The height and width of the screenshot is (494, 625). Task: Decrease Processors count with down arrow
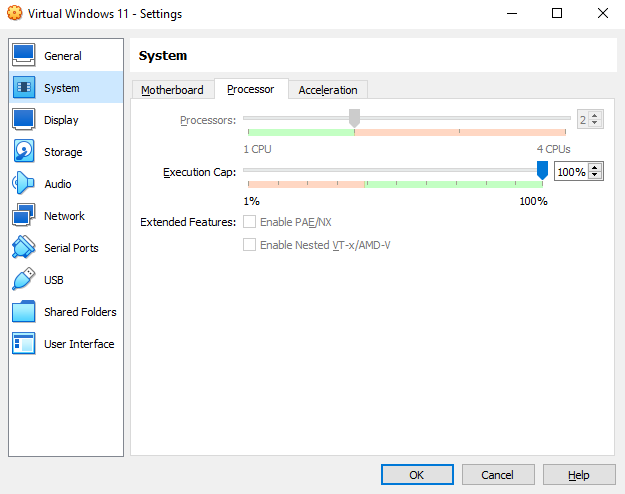click(595, 123)
